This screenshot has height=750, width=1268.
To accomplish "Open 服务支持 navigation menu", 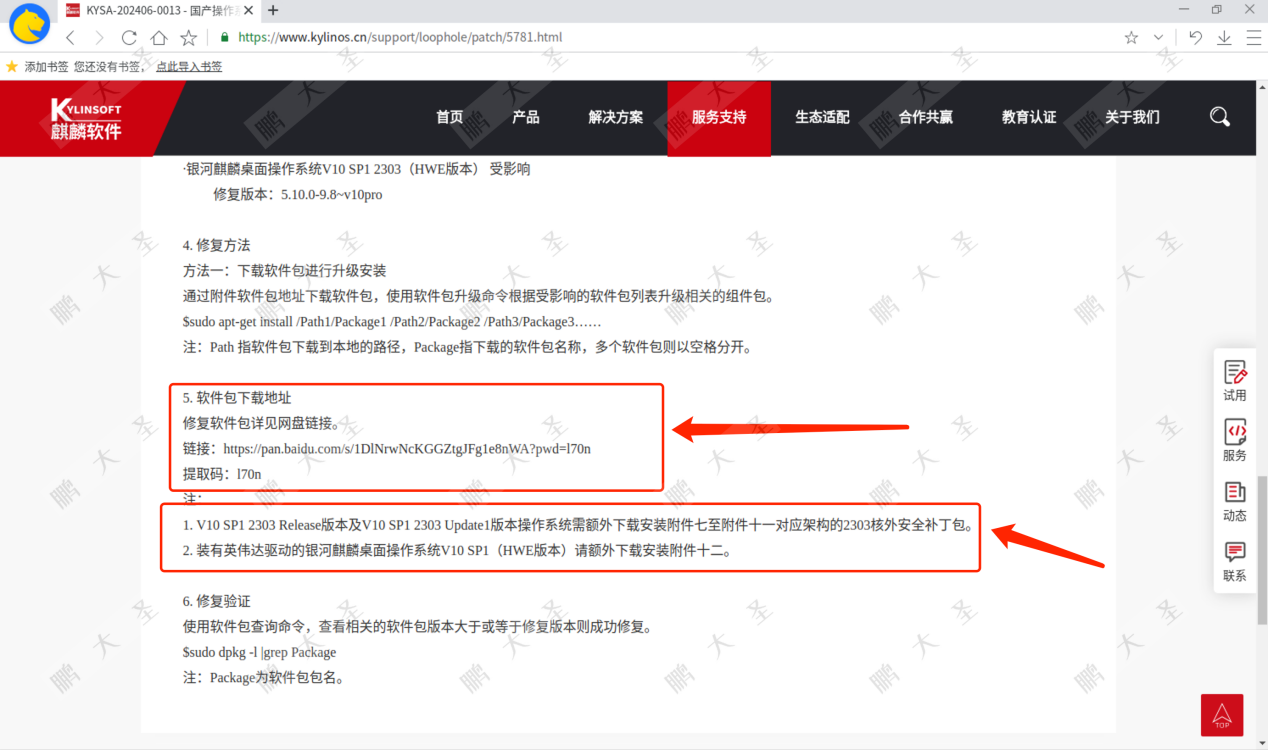I will (x=719, y=117).
